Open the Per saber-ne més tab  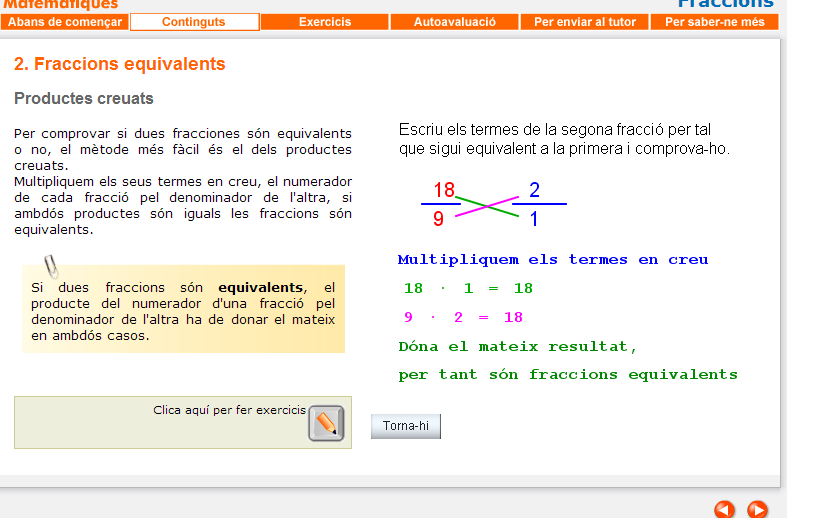[x=714, y=22]
